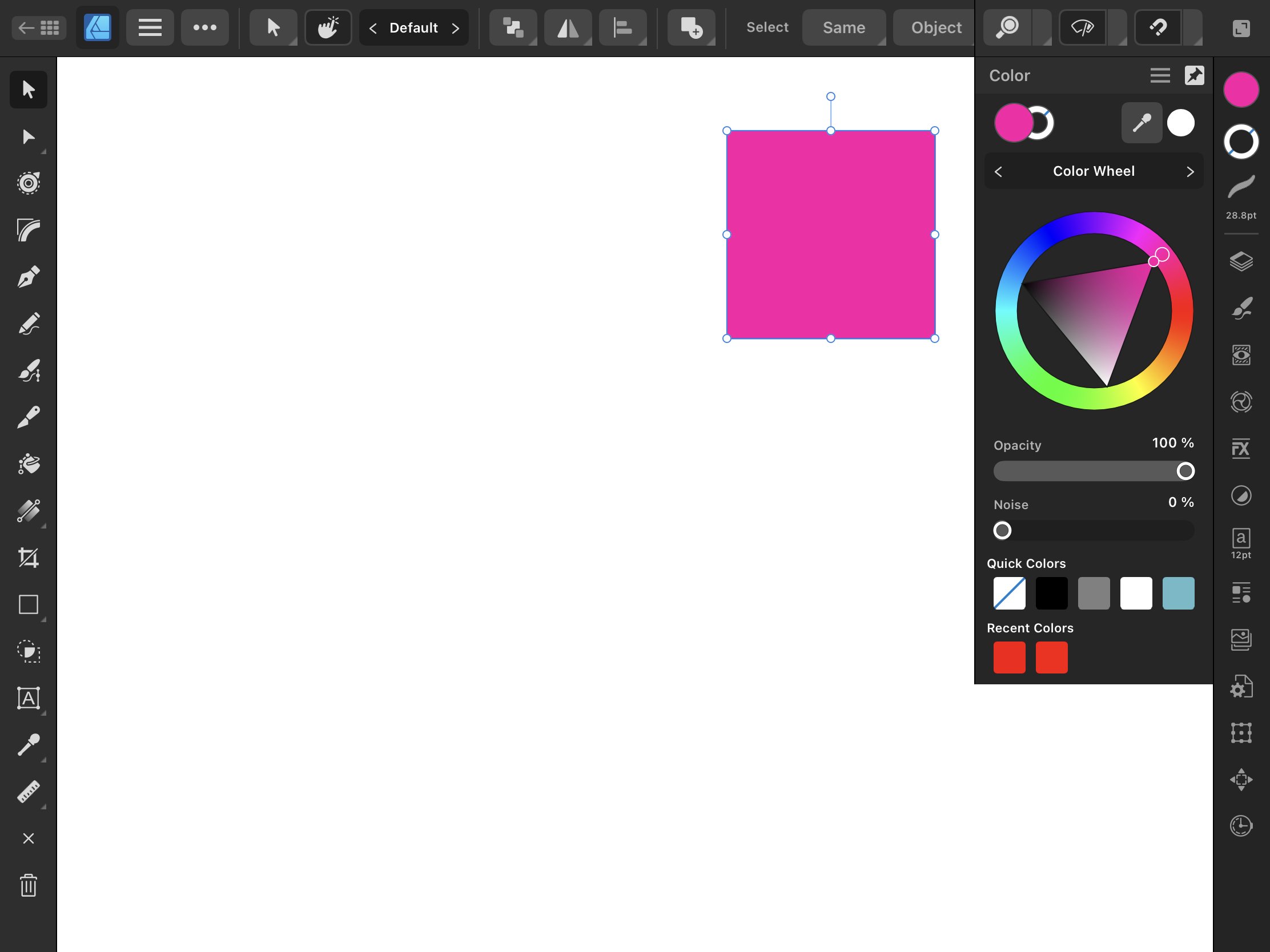Select the Contour tool
1270x952 pixels.
[x=28, y=183]
